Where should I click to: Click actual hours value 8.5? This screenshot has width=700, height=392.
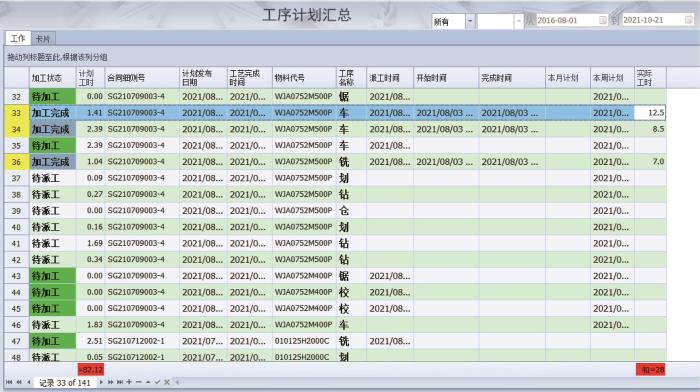[650, 129]
